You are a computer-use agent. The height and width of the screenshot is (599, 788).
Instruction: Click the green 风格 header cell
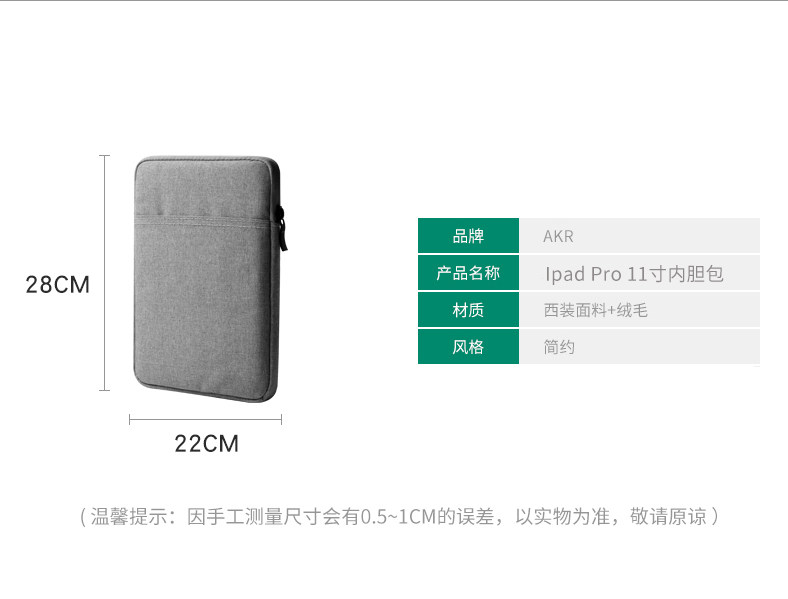468,347
